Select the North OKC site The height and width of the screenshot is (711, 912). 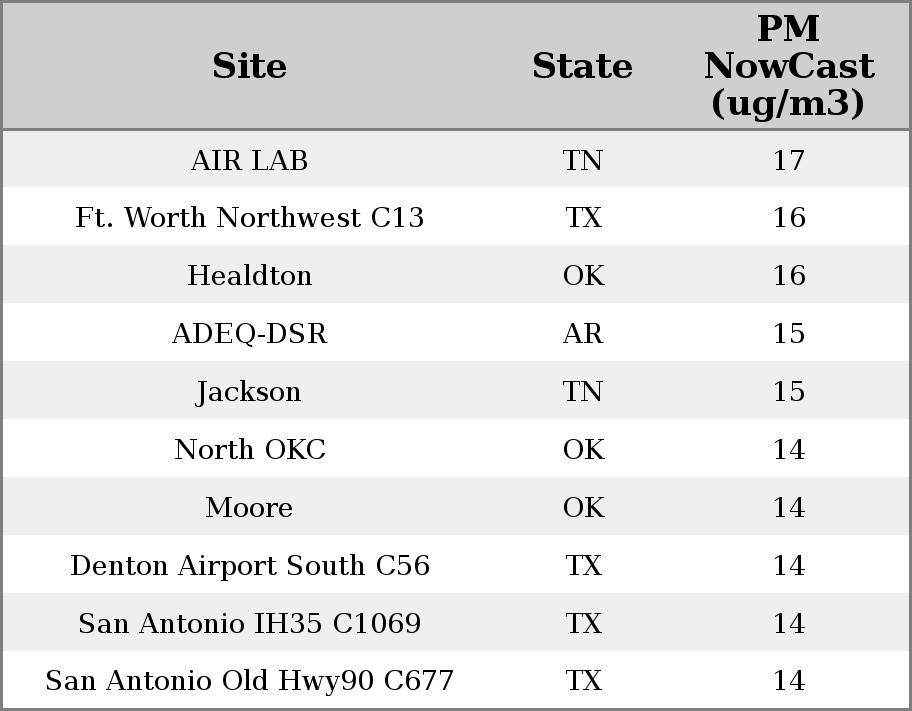click(x=249, y=450)
